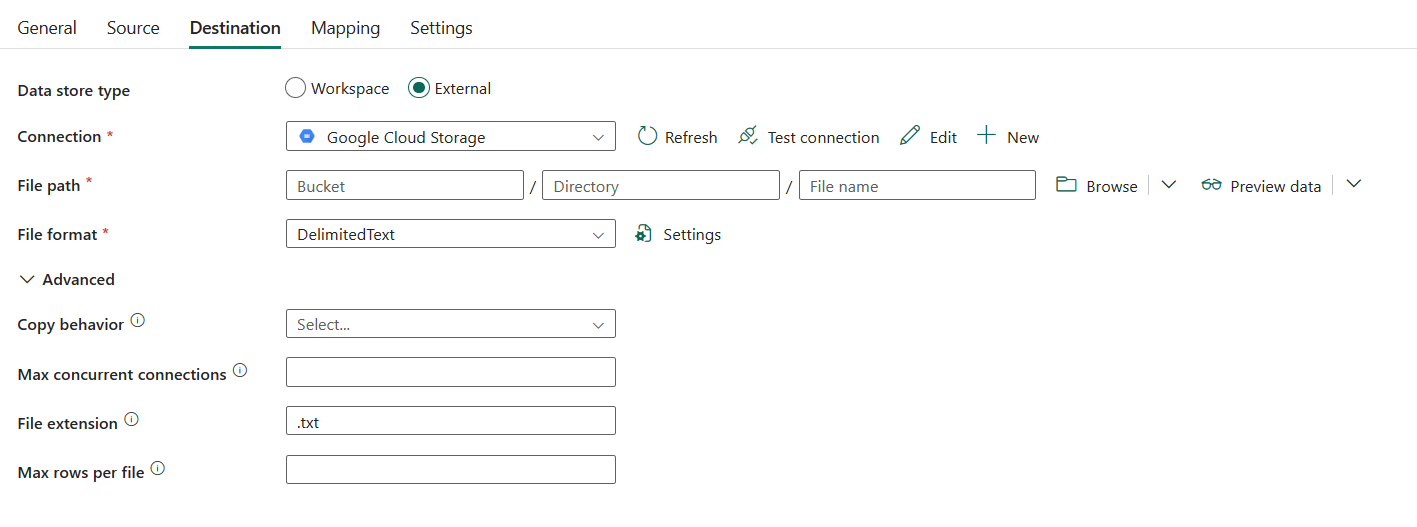The image size is (1417, 527).
Task: Click the New plus icon
Action: [986, 136]
